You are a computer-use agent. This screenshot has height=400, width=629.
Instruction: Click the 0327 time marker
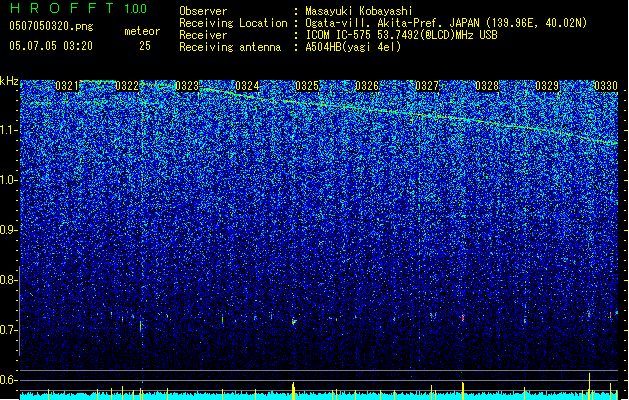(x=427, y=86)
